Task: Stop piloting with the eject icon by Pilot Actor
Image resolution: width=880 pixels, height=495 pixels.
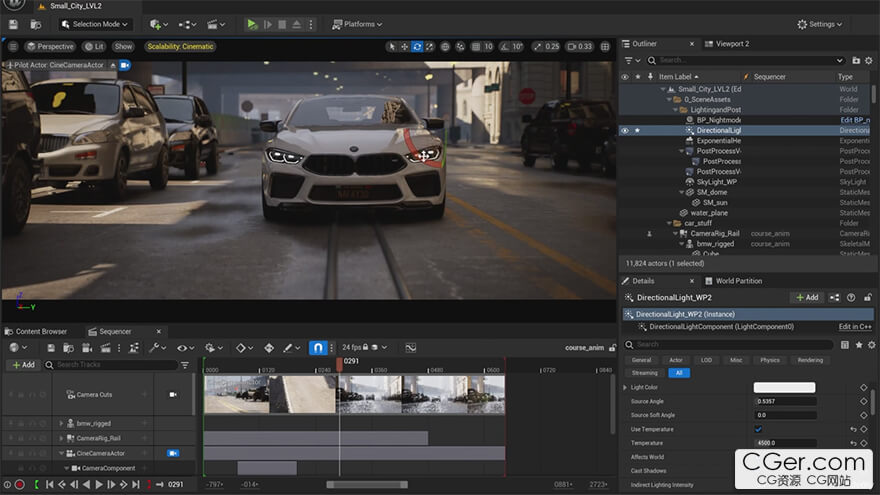Action: pos(113,65)
